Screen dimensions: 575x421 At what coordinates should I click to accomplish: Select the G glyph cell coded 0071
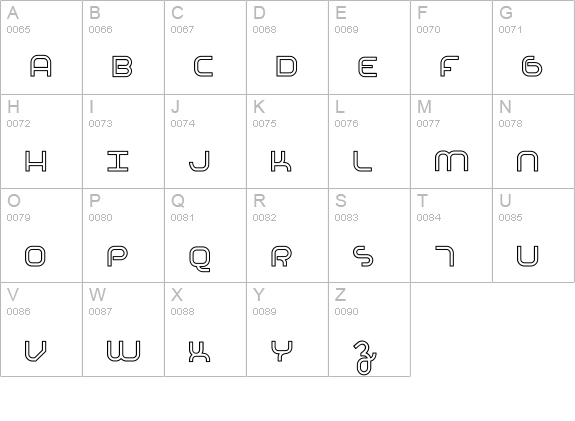pyautogui.click(x=534, y=47)
